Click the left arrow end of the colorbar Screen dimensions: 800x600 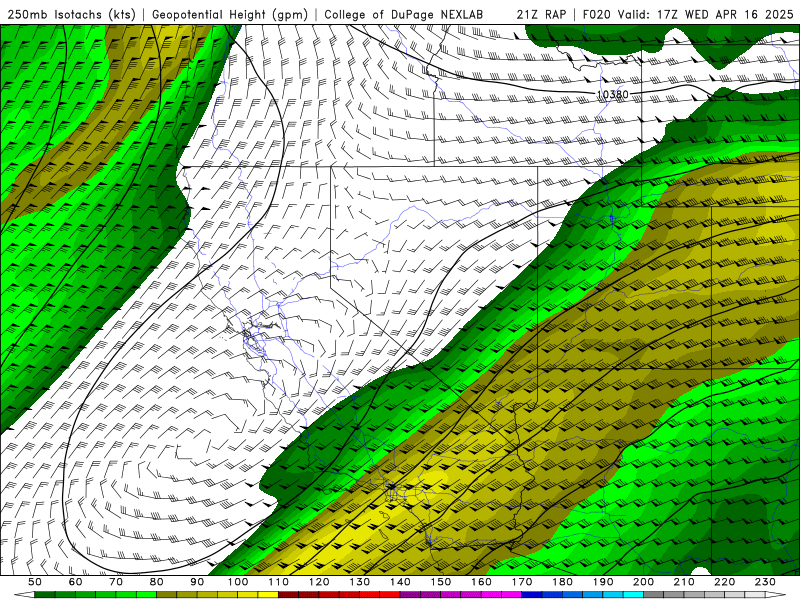24,595
